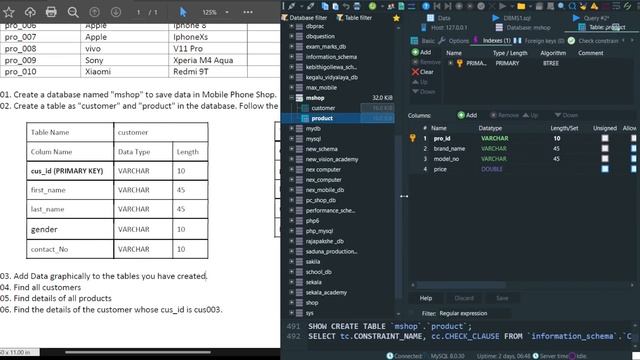
Task: Toggle Allow NULL checkbox for pro_id
Action: point(633,138)
